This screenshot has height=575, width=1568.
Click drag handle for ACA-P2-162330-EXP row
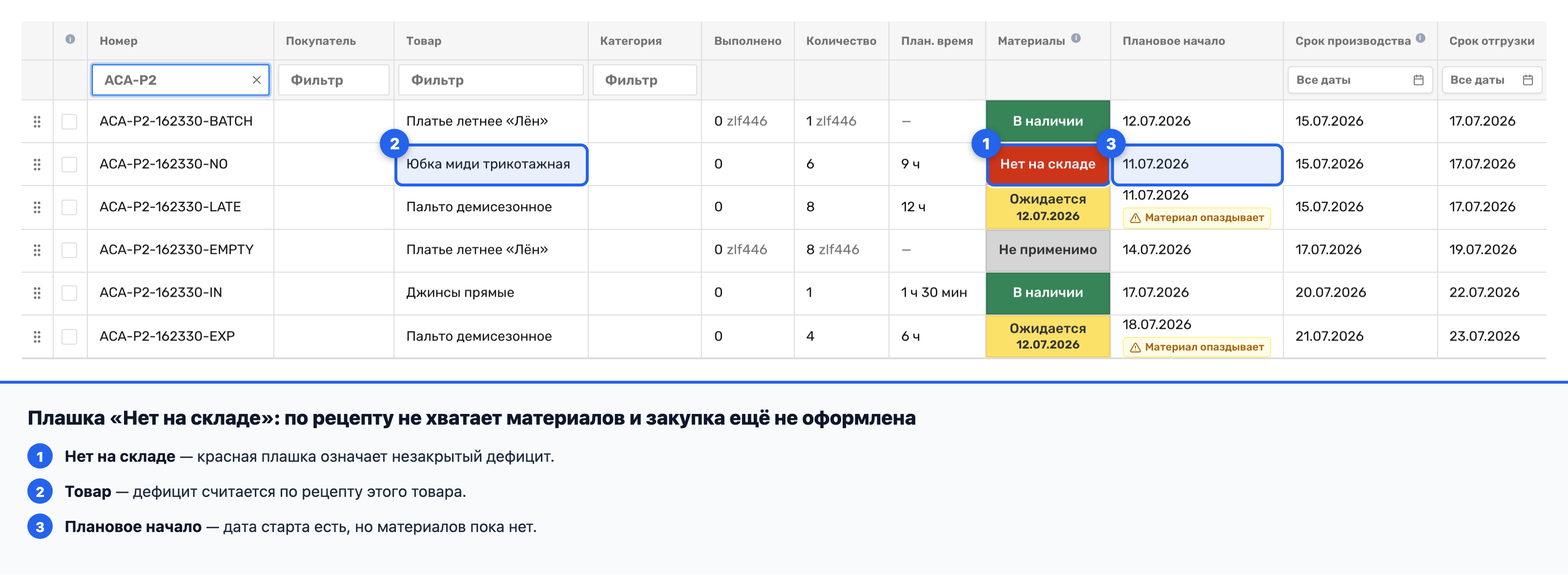37,336
